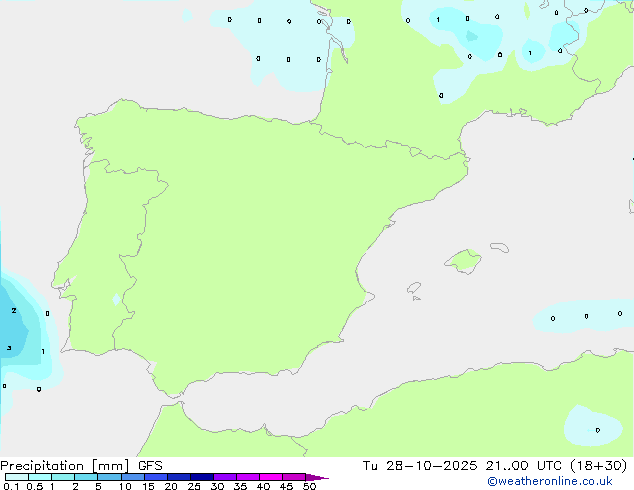Click the island of Ibiza on the map

pos(414,288)
